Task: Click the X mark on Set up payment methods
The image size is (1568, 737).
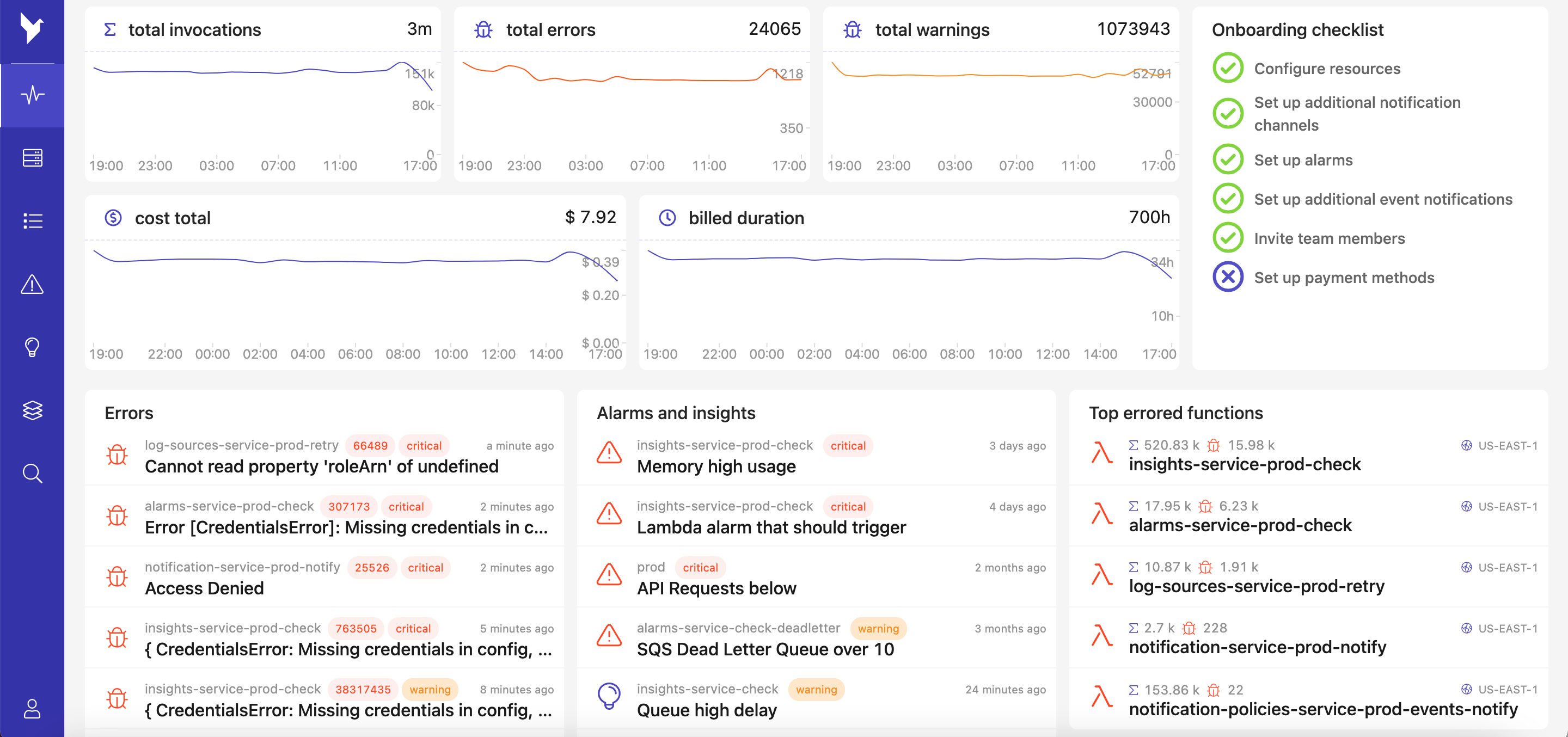Action: pos(1228,277)
